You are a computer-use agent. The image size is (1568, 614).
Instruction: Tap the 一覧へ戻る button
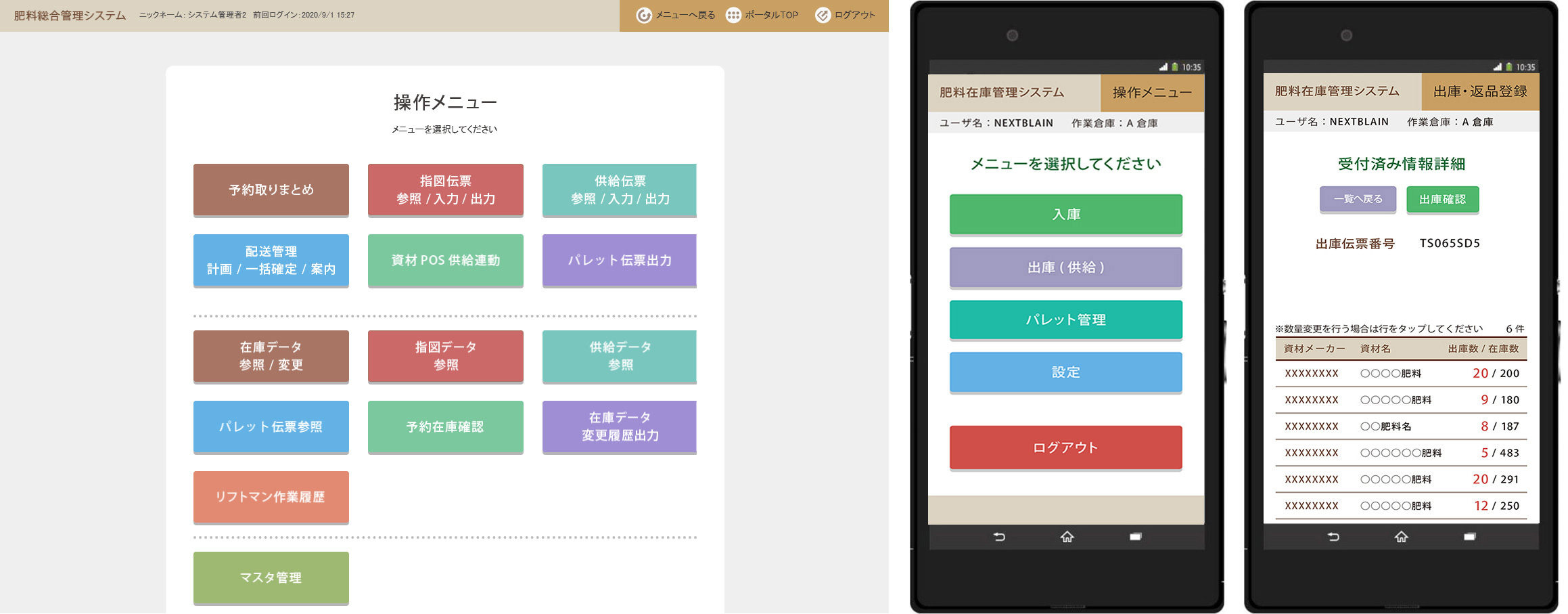[1358, 199]
